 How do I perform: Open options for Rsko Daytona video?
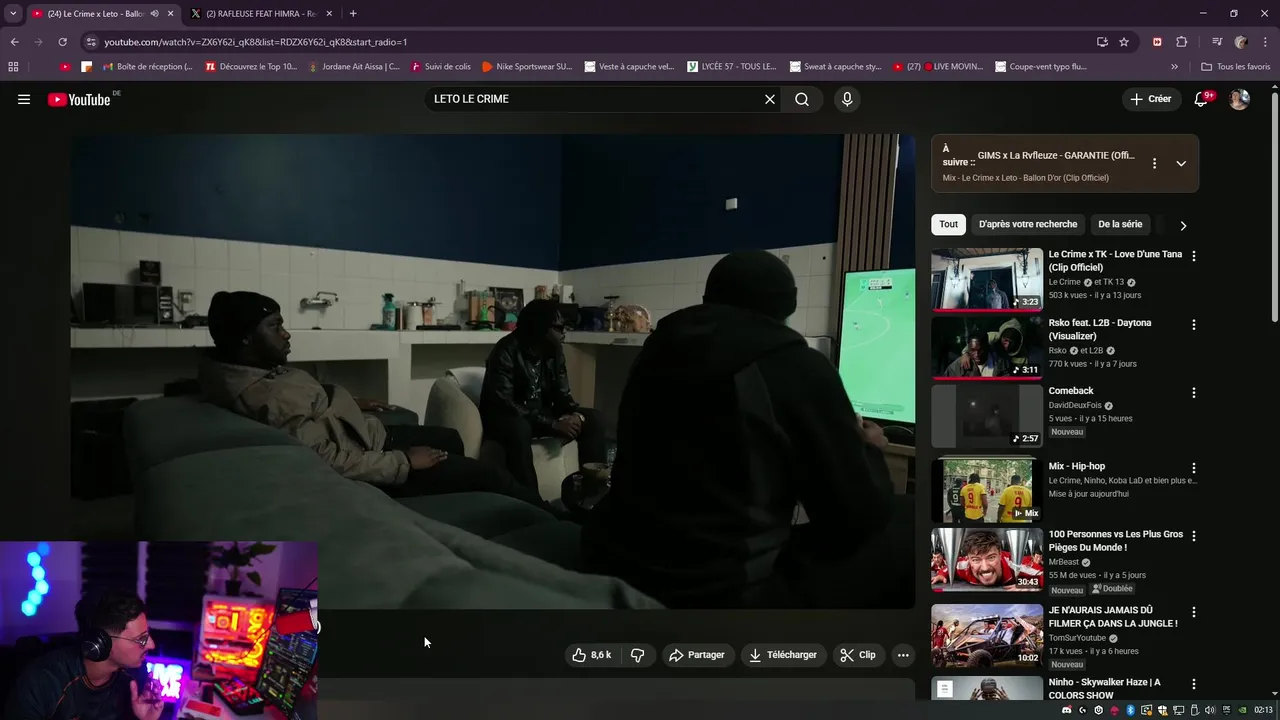click(1193, 325)
